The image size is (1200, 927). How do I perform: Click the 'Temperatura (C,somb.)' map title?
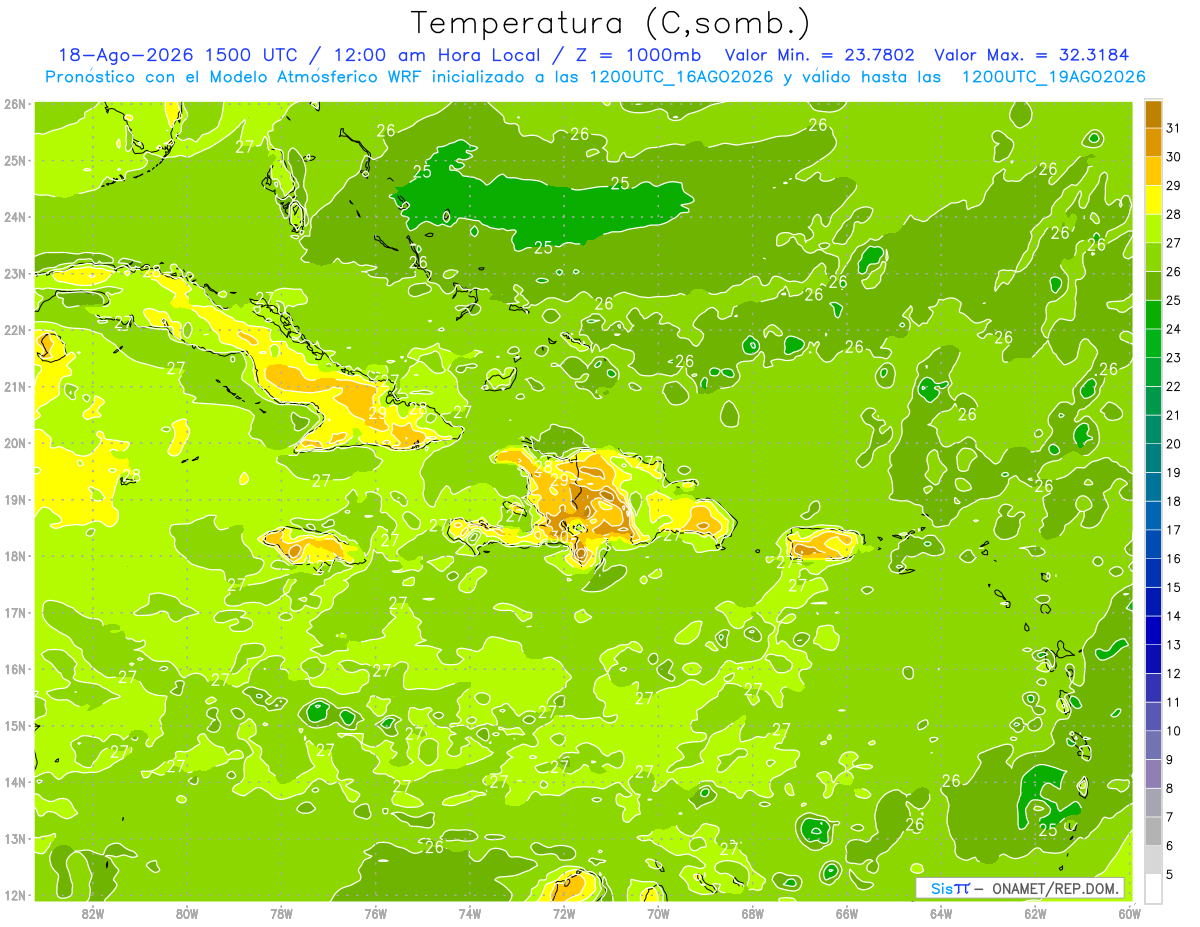[x=611, y=23]
